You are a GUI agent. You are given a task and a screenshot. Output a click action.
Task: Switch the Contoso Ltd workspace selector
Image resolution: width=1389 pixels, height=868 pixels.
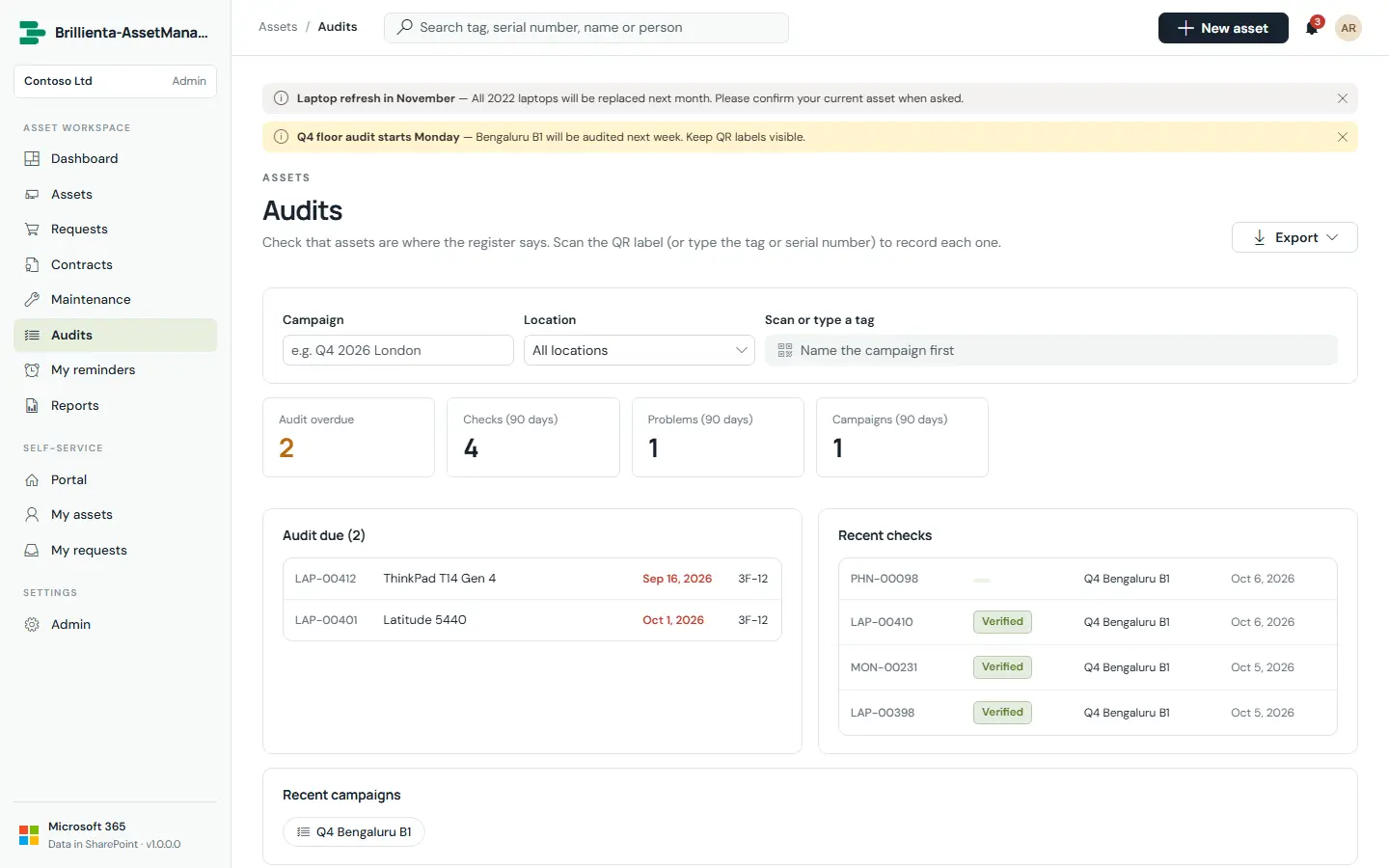pyautogui.click(x=115, y=81)
